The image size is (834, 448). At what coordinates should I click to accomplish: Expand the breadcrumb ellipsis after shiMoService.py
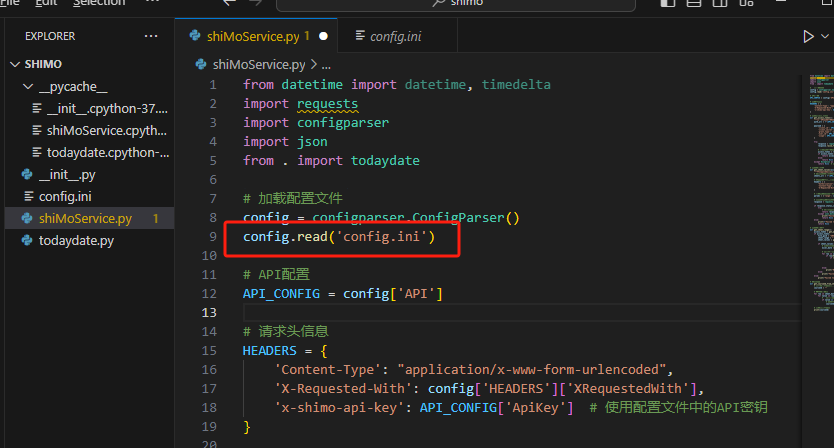pos(327,65)
